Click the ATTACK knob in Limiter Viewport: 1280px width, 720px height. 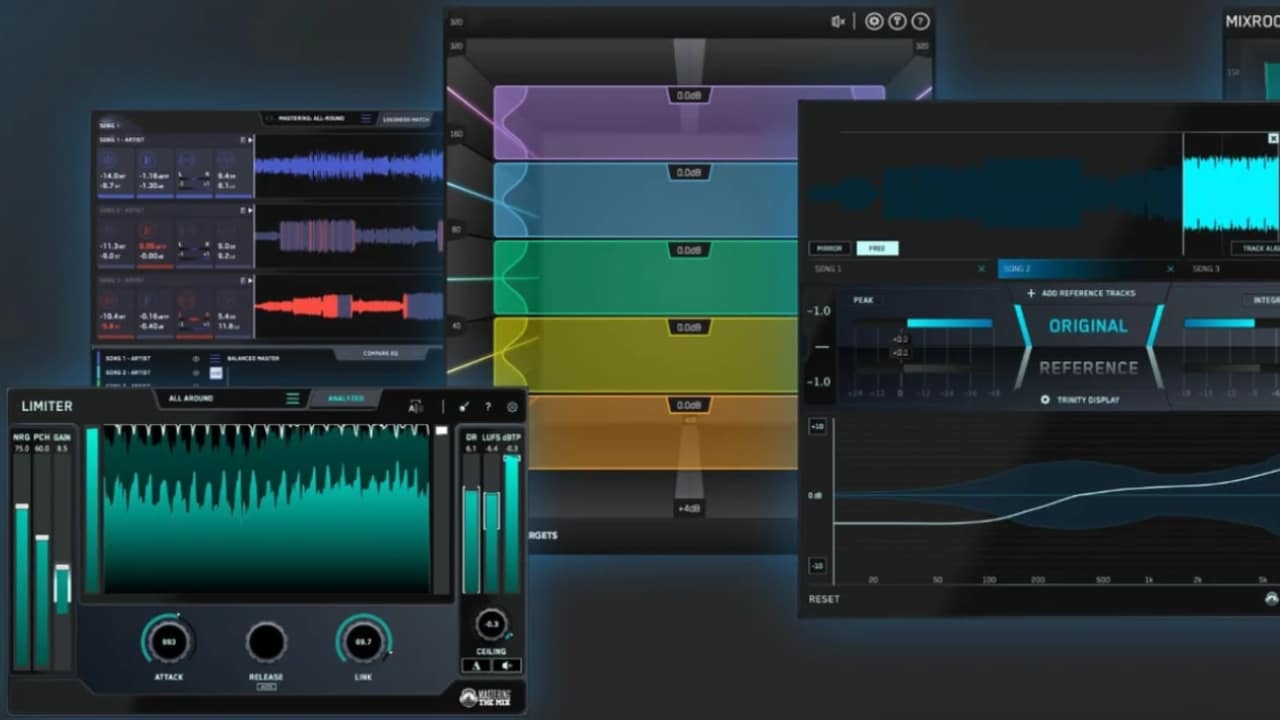click(x=168, y=641)
